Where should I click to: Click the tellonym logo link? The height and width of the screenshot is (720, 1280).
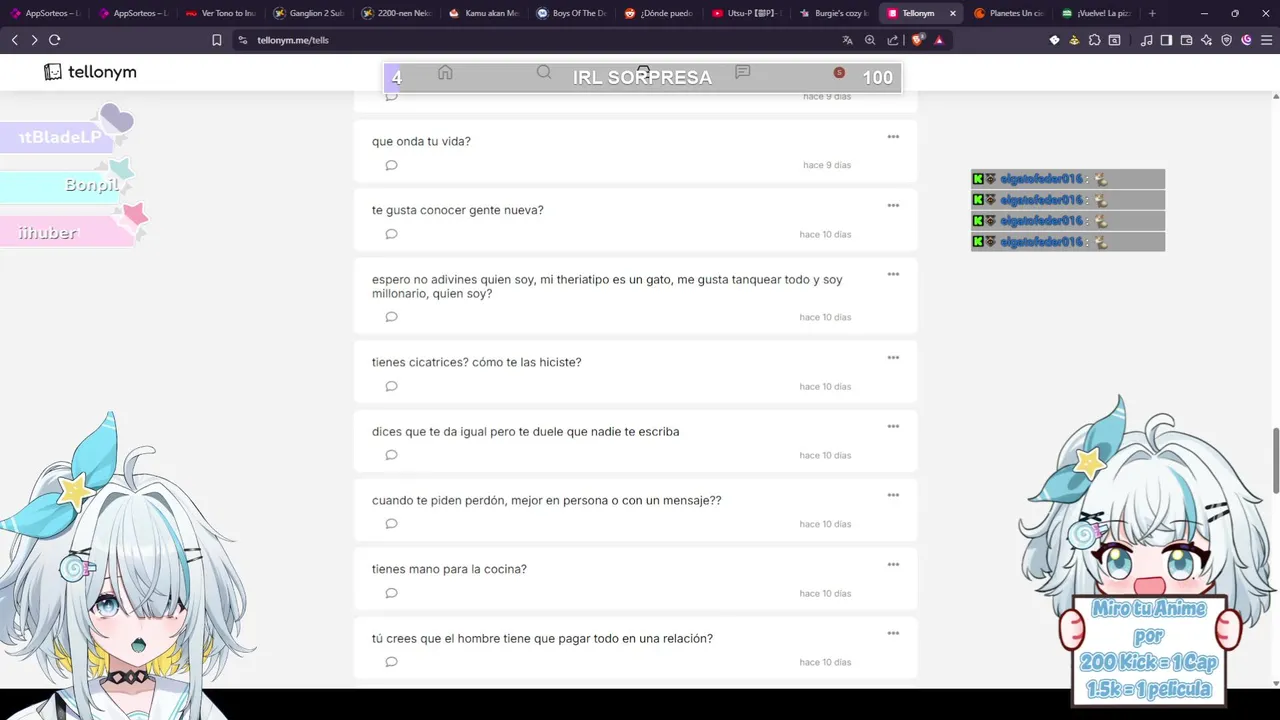click(90, 72)
